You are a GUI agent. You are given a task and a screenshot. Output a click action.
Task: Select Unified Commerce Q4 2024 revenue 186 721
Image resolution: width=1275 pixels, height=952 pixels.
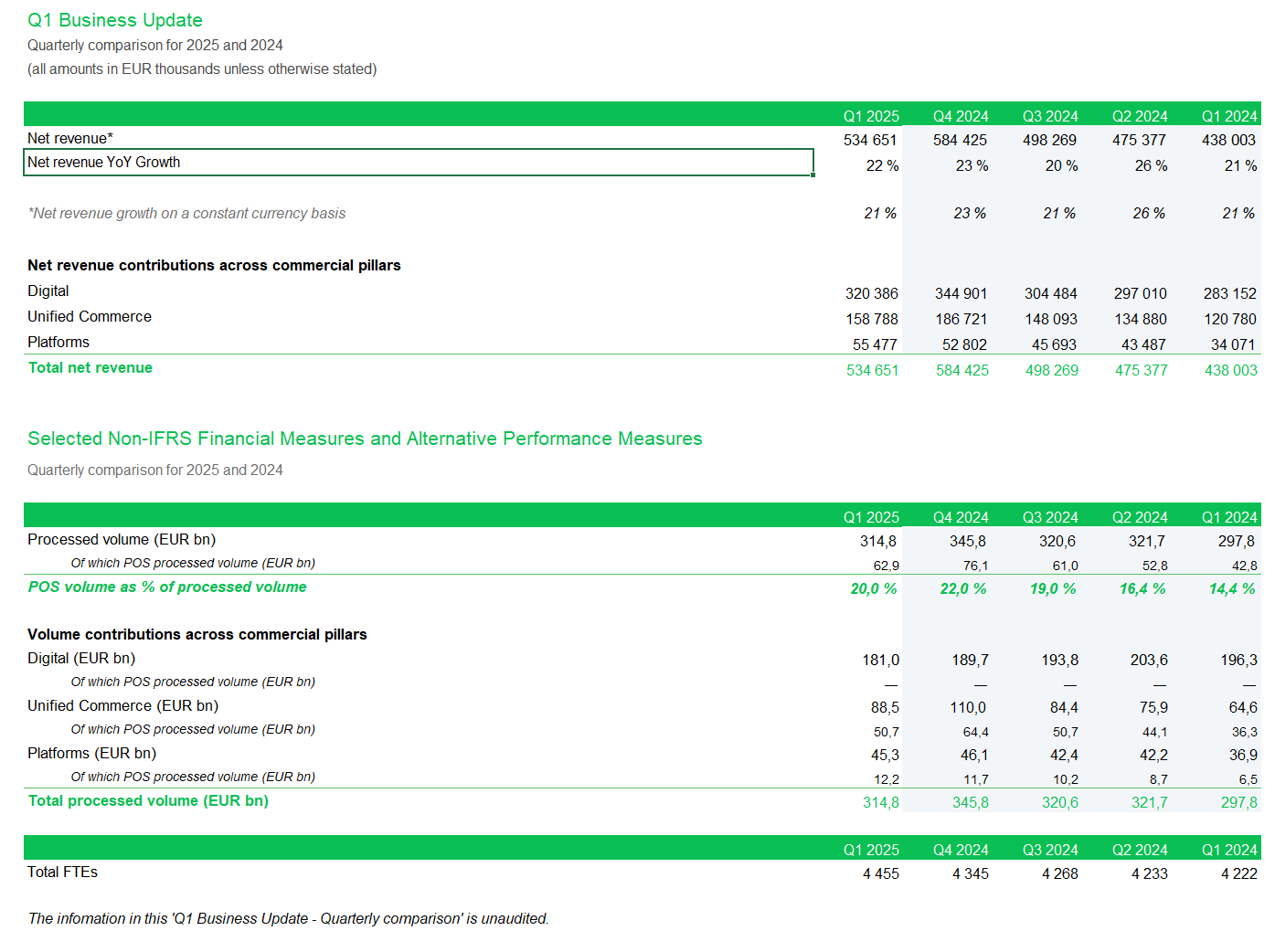(x=961, y=320)
